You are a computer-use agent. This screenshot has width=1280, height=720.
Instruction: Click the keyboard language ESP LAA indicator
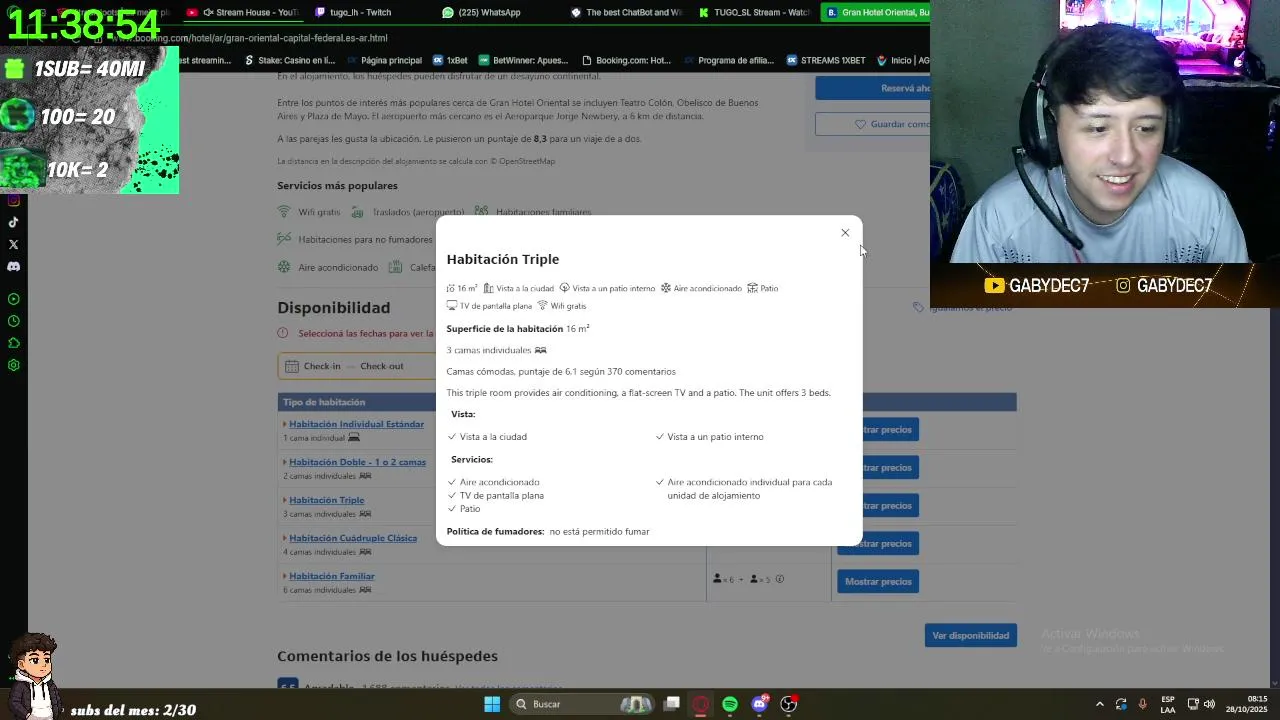1168,704
